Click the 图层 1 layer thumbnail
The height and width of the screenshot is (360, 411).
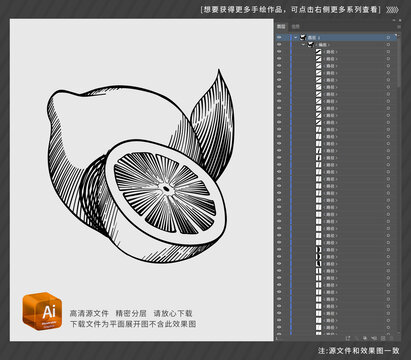[x=303, y=37]
